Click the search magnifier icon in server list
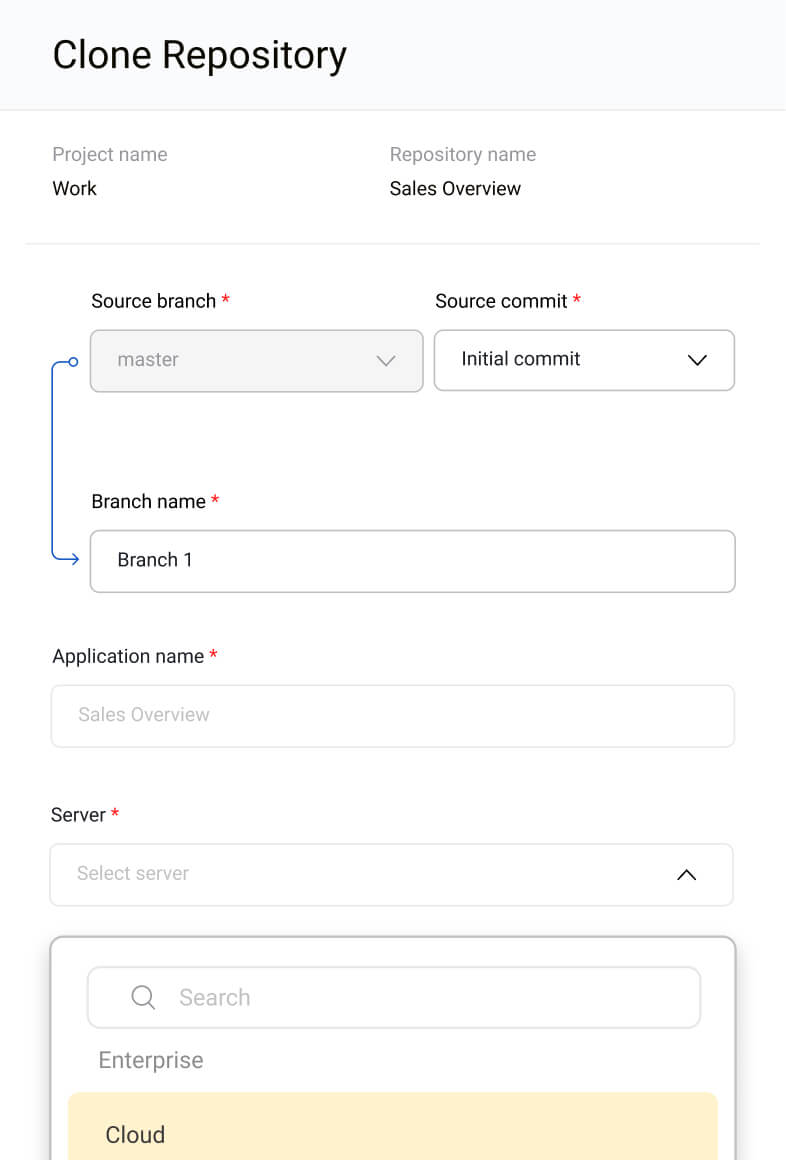The width and height of the screenshot is (786, 1160). click(142, 997)
